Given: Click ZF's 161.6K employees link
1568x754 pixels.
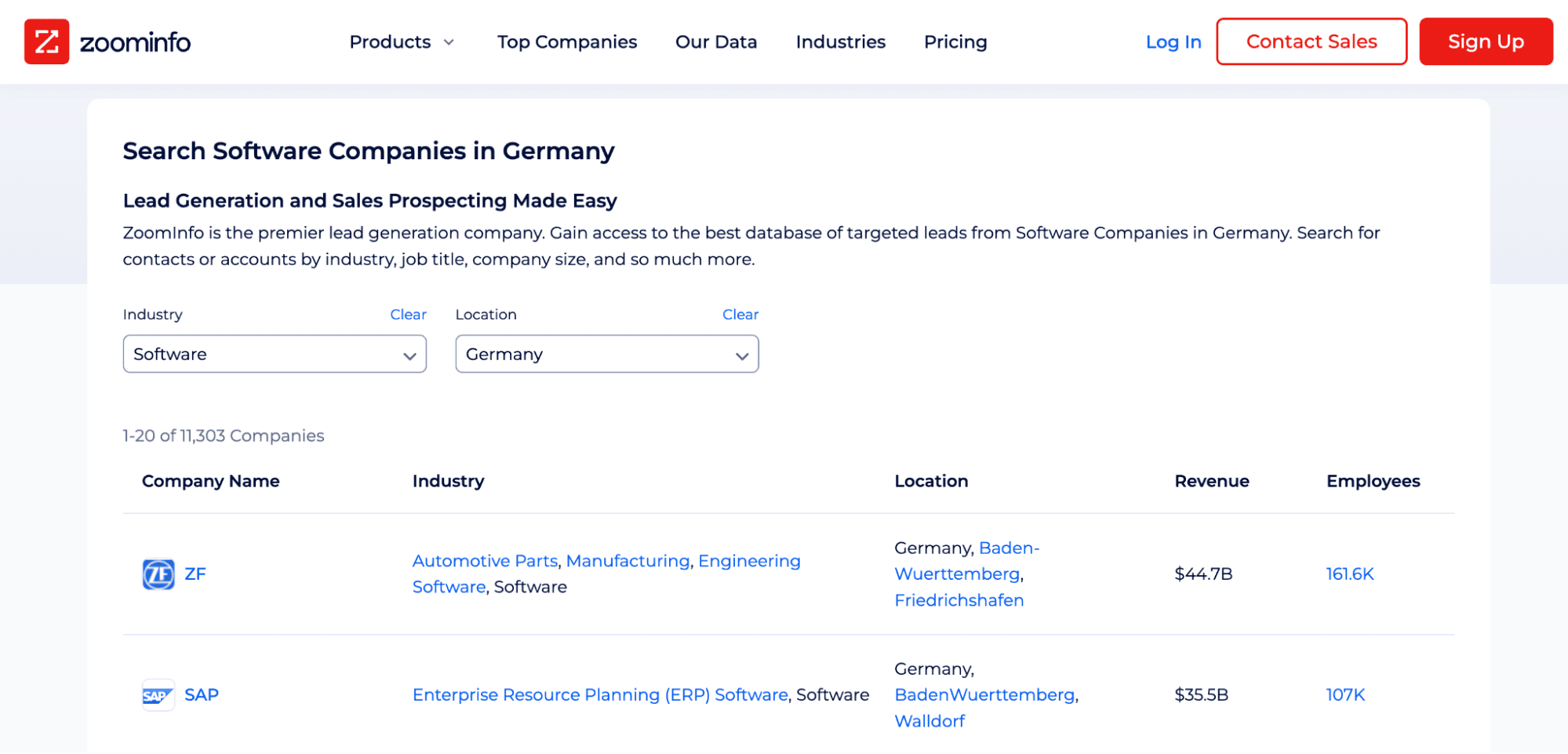Looking at the screenshot, I should [1350, 574].
